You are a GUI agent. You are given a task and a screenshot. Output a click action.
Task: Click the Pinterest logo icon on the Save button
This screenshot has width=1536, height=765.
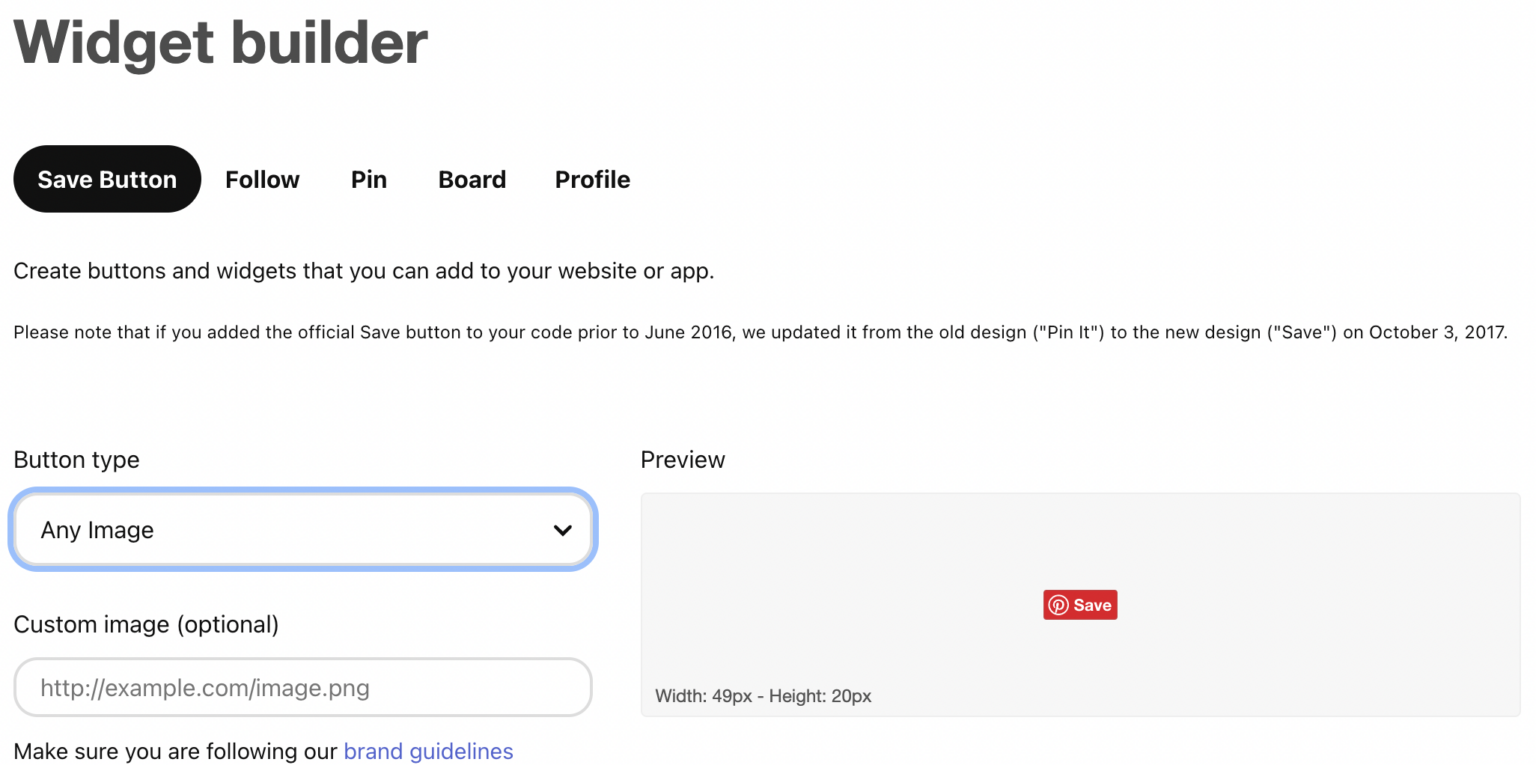pyautogui.click(x=1059, y=604)
